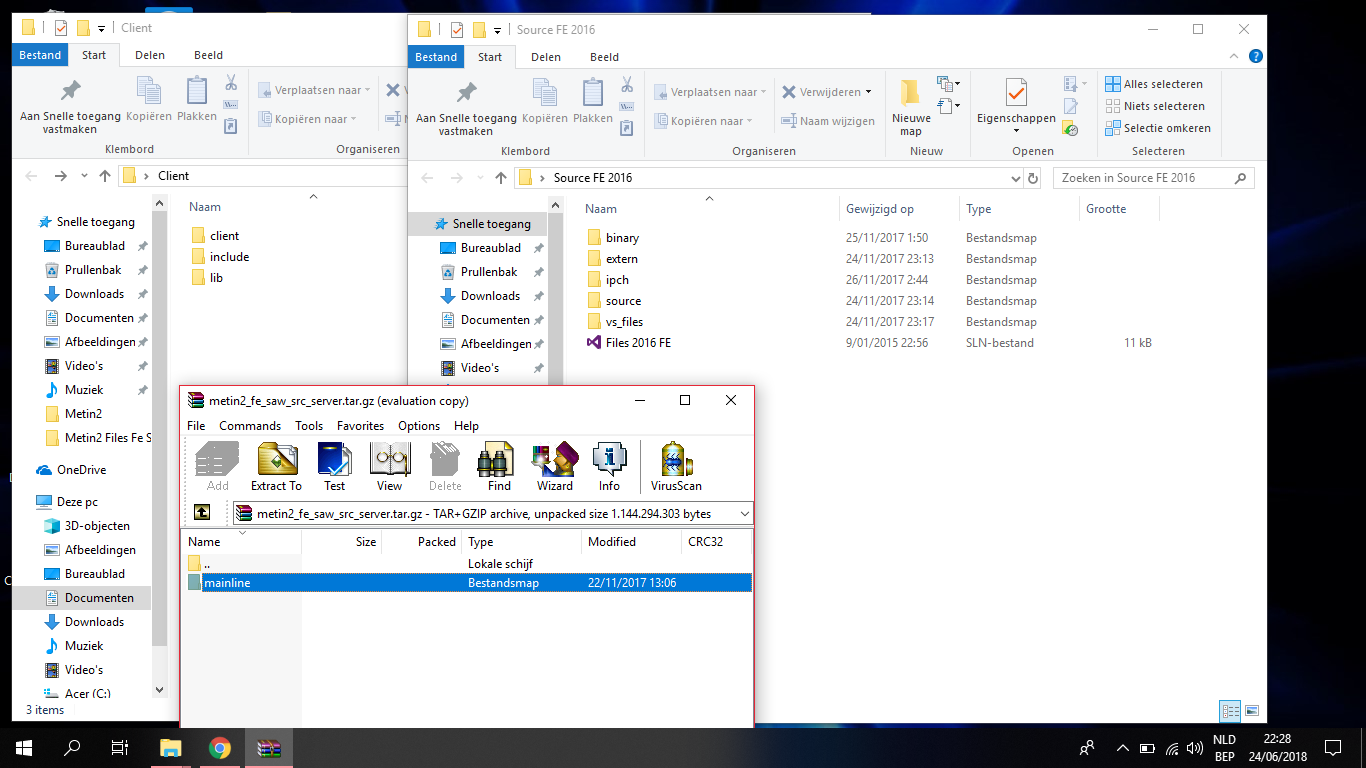1366x768 pixels.
Task: Open Chrome from the taskbar
Action: 220,748
